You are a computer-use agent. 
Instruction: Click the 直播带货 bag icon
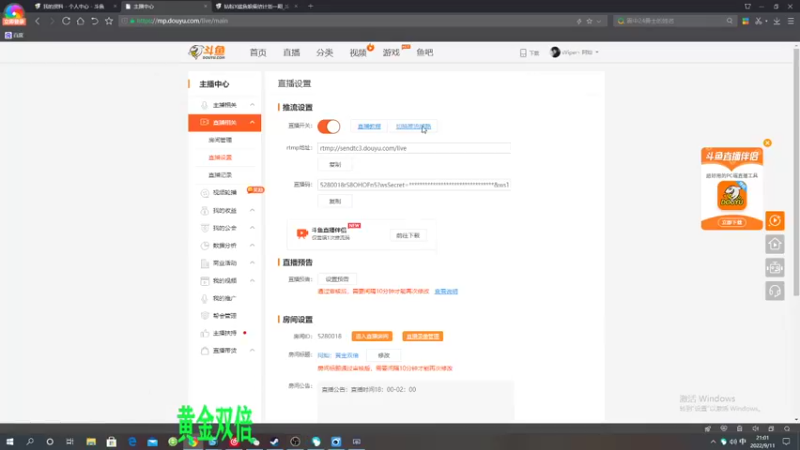tap(205, 351)
